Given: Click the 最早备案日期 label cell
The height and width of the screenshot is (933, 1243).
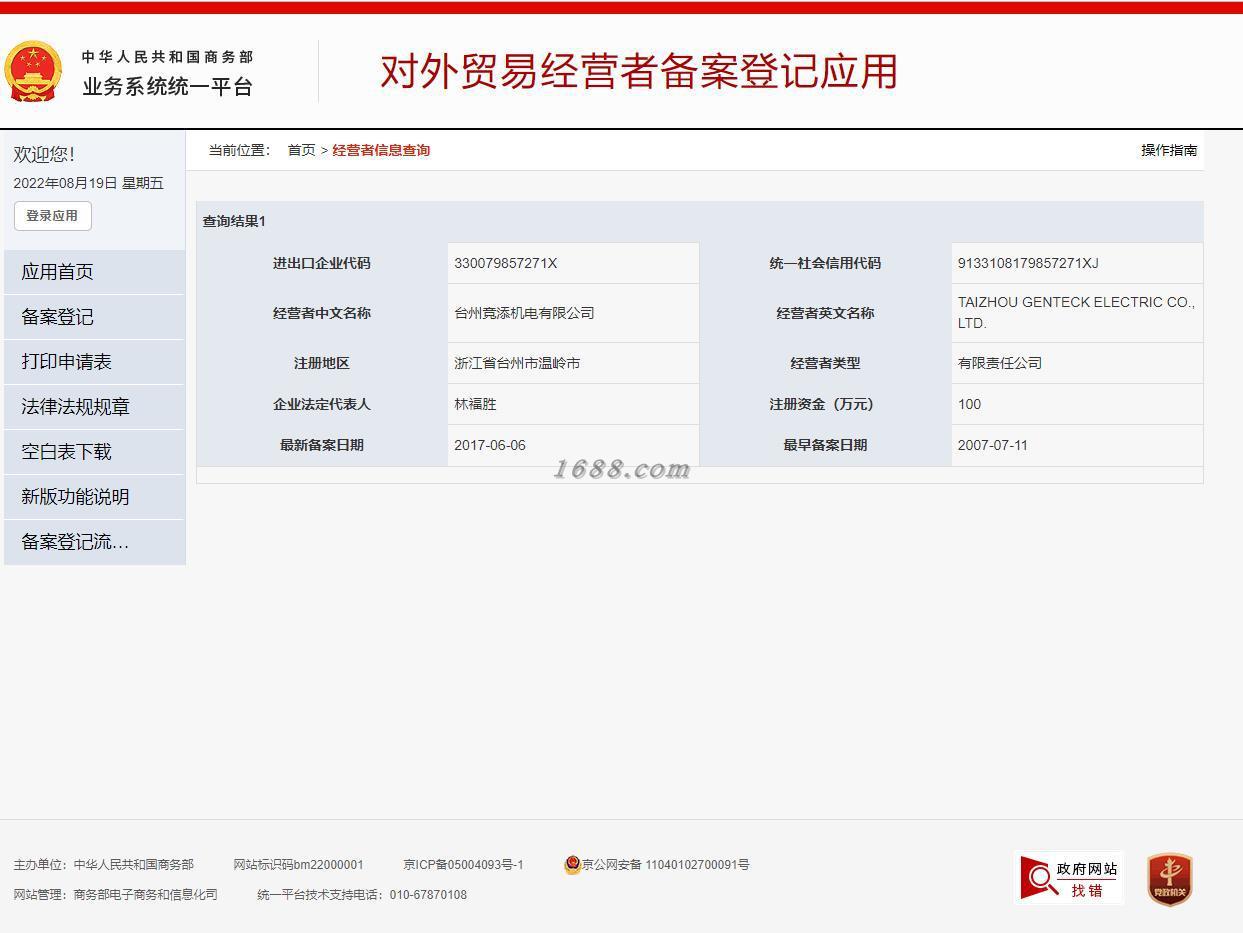Looking at the screenshot, I should point(825,445).
